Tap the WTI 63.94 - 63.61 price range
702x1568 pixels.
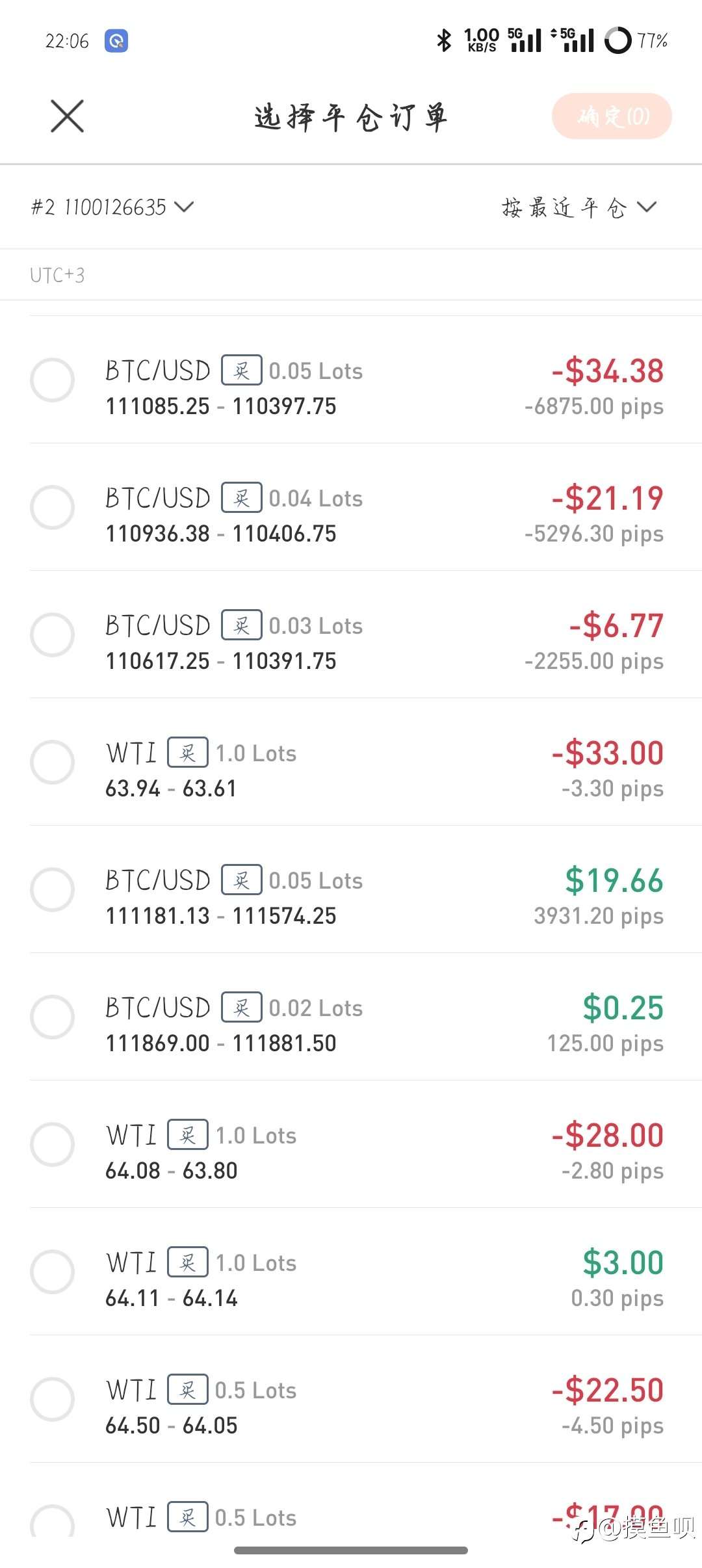point(171,789)
